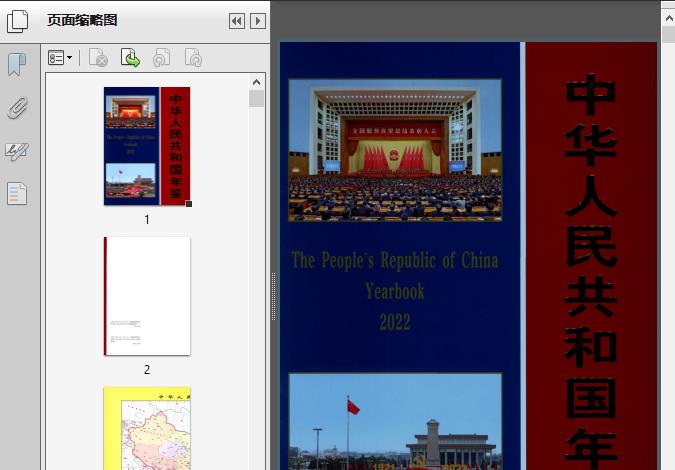Image resolution: width=675 pixels, height=470 pixels.
Task: Expand the panel using right arrow button
Action: tap(258, 21)
